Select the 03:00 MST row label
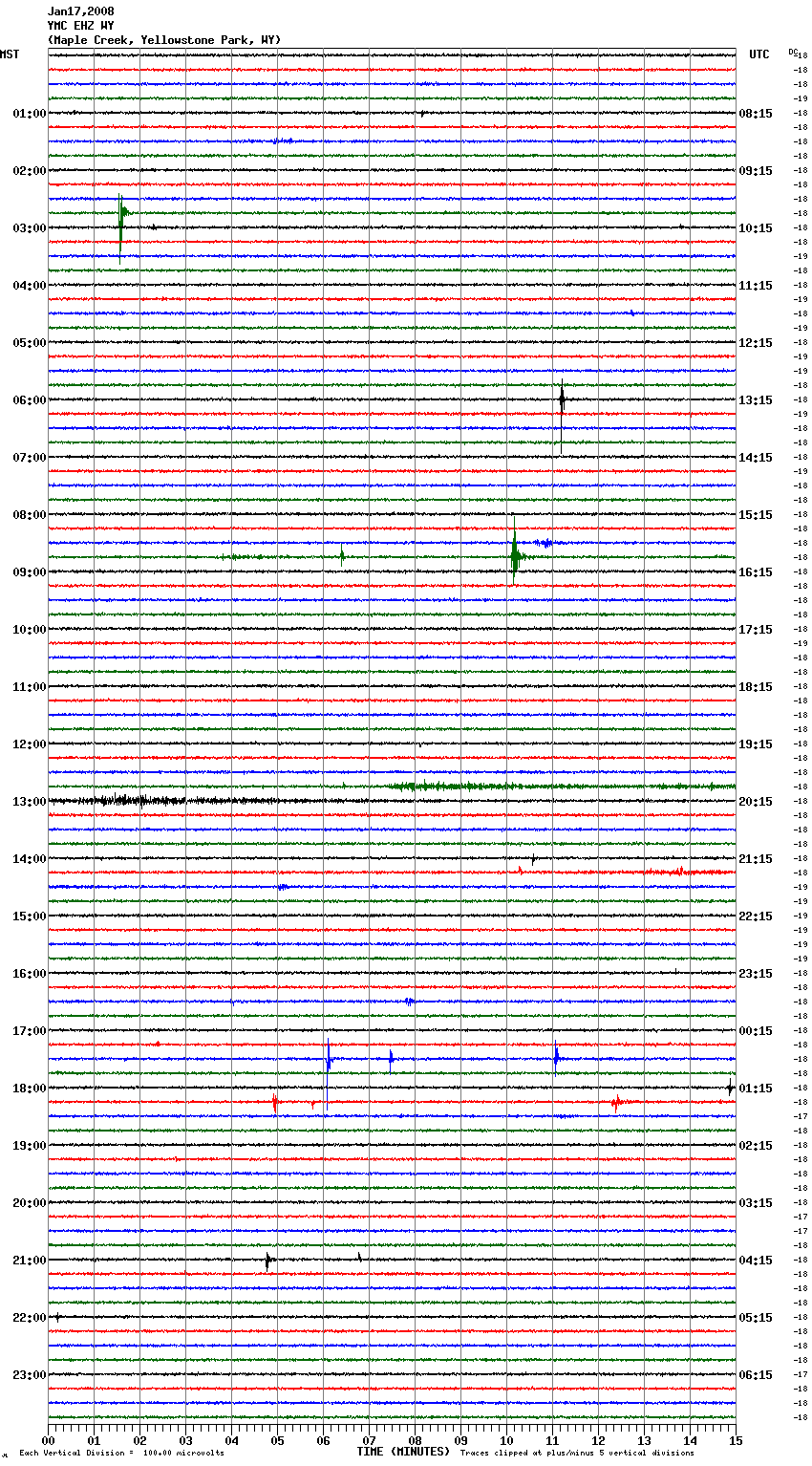The height and width of the screenshot is (1466, 812). (29, 228)
